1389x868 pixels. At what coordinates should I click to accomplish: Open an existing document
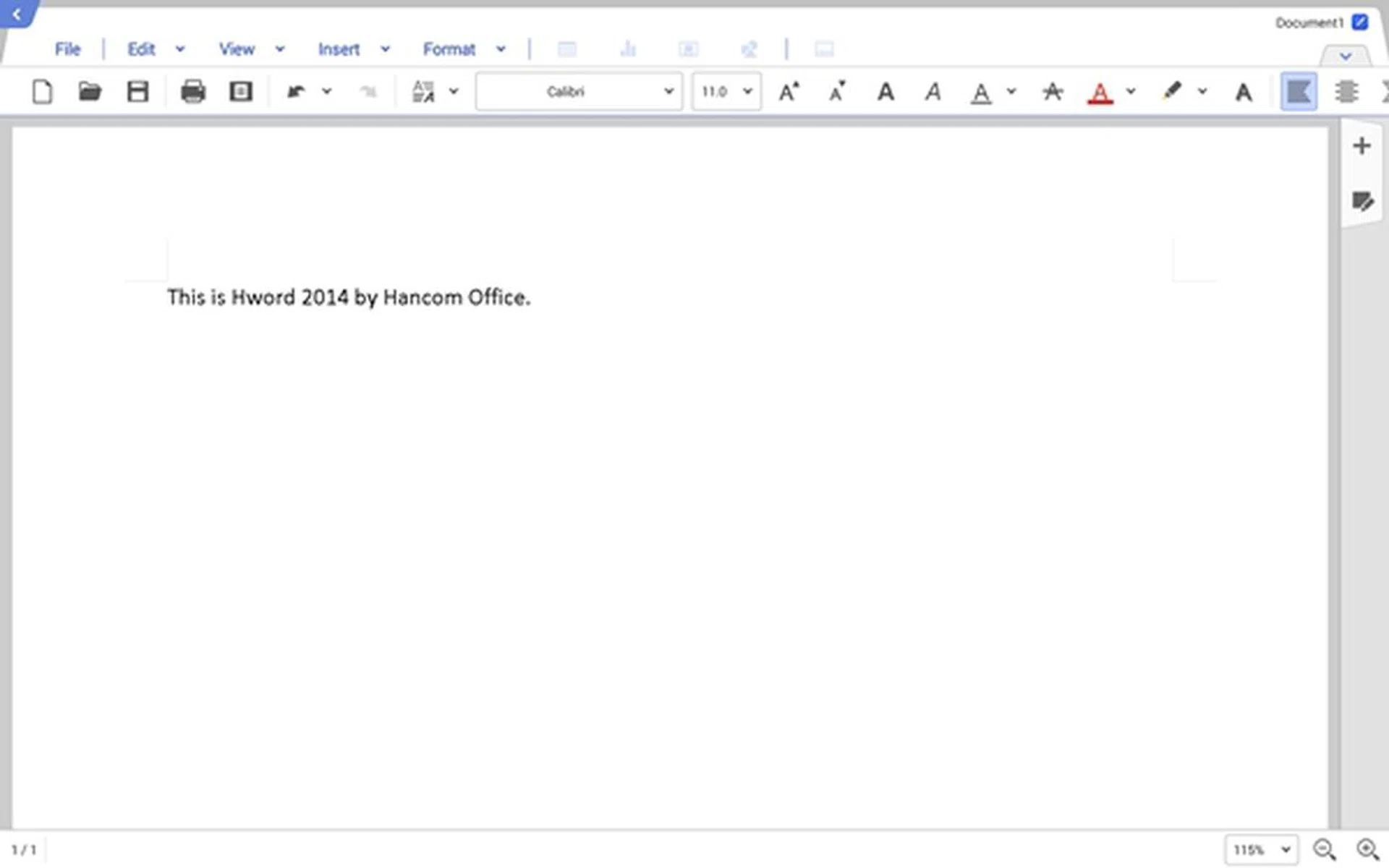89,92
